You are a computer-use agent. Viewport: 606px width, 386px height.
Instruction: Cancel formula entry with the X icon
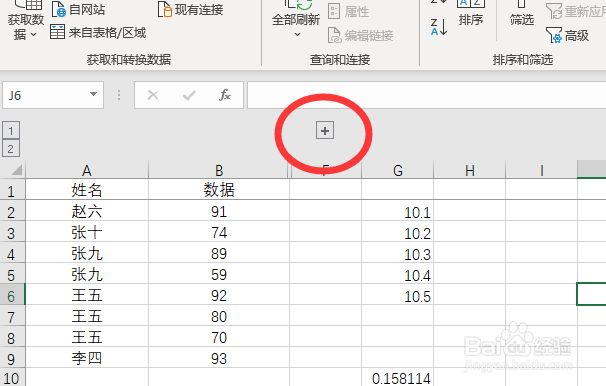pyautogui.click(x=153, y=95)
